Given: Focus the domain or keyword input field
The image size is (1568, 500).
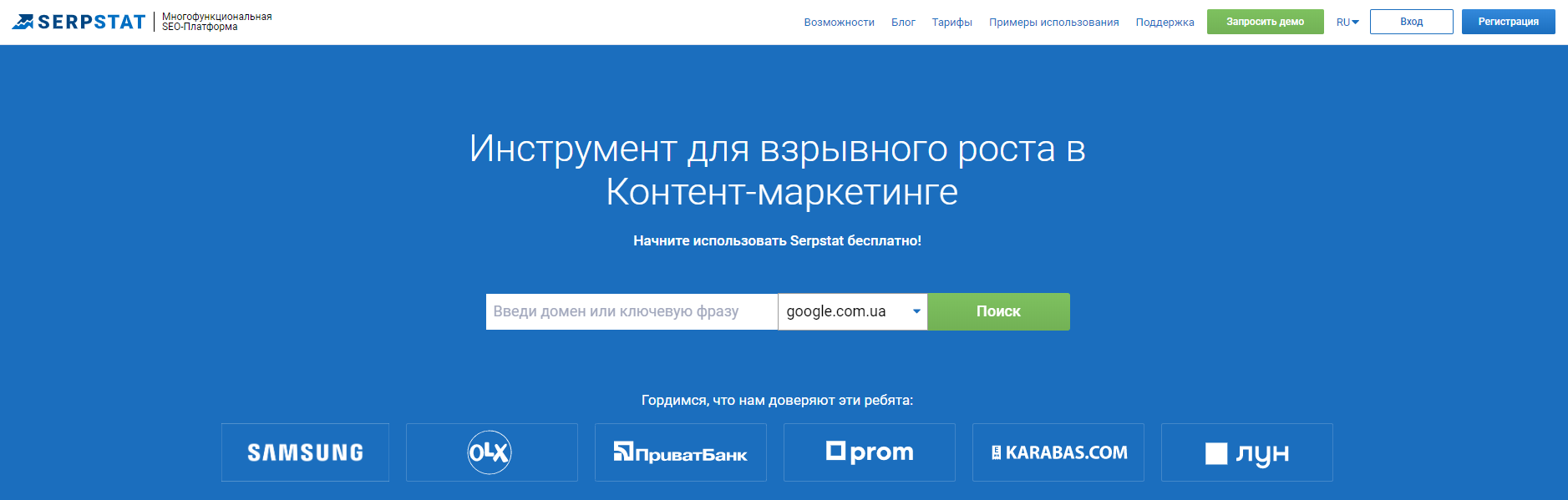Looking at the screenshot, I should [631, 311].
